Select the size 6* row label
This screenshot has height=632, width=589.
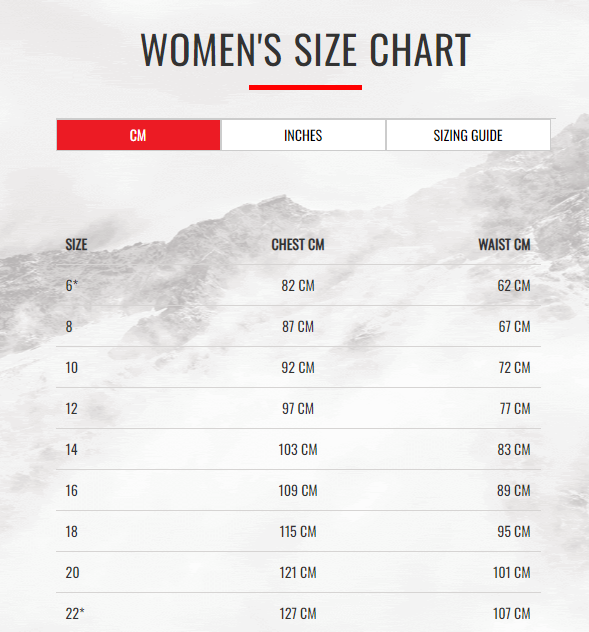[71, 285]
